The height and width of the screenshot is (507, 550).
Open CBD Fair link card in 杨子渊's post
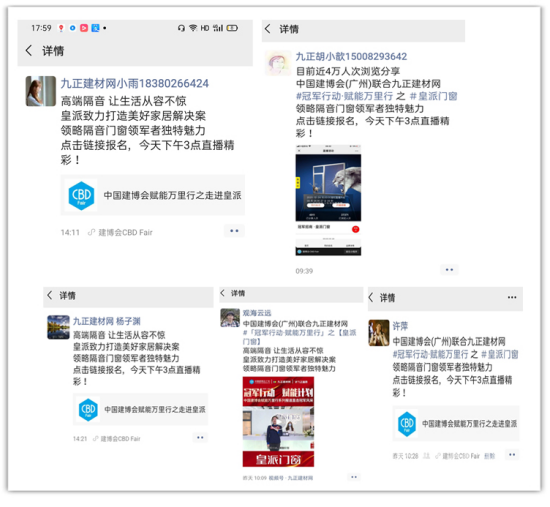click(141, 409)
